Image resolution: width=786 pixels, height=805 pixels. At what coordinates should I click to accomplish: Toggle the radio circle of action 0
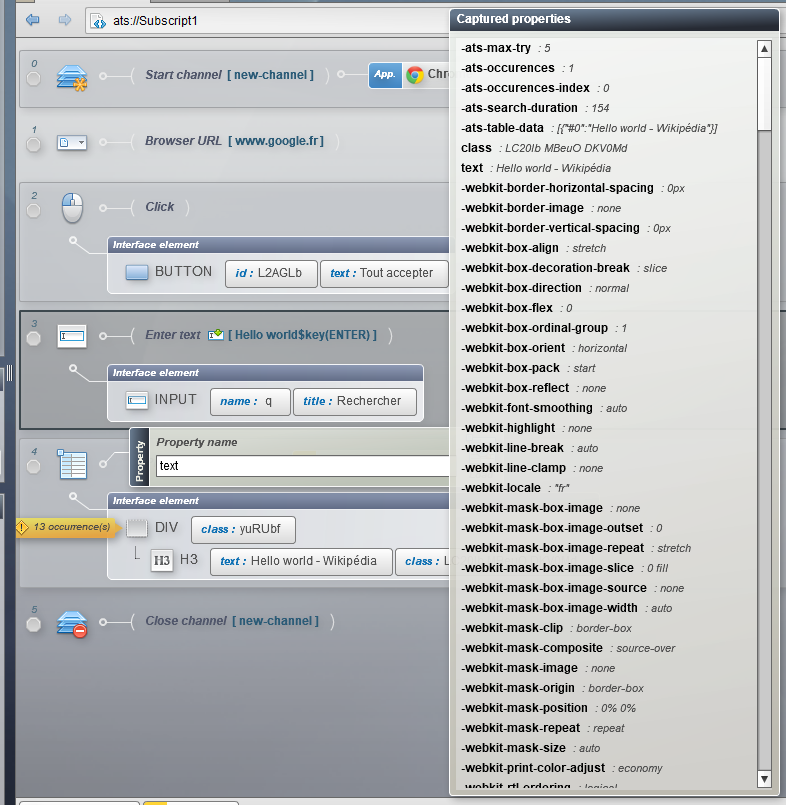[34, 79]
